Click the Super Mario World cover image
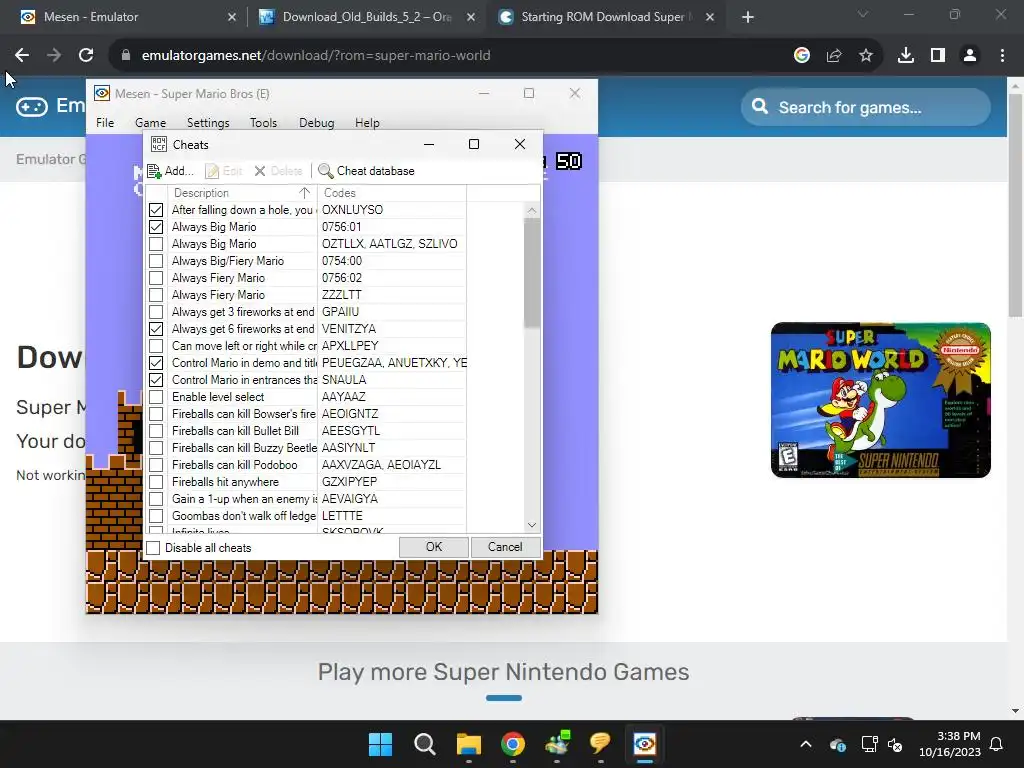The height and width of the screenshot is (768, 1024). click(x=880, y=400)
